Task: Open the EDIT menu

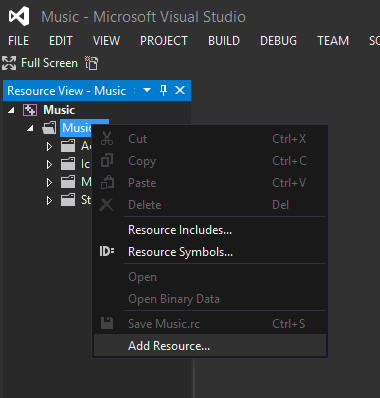Action: [x=61, y=41]
